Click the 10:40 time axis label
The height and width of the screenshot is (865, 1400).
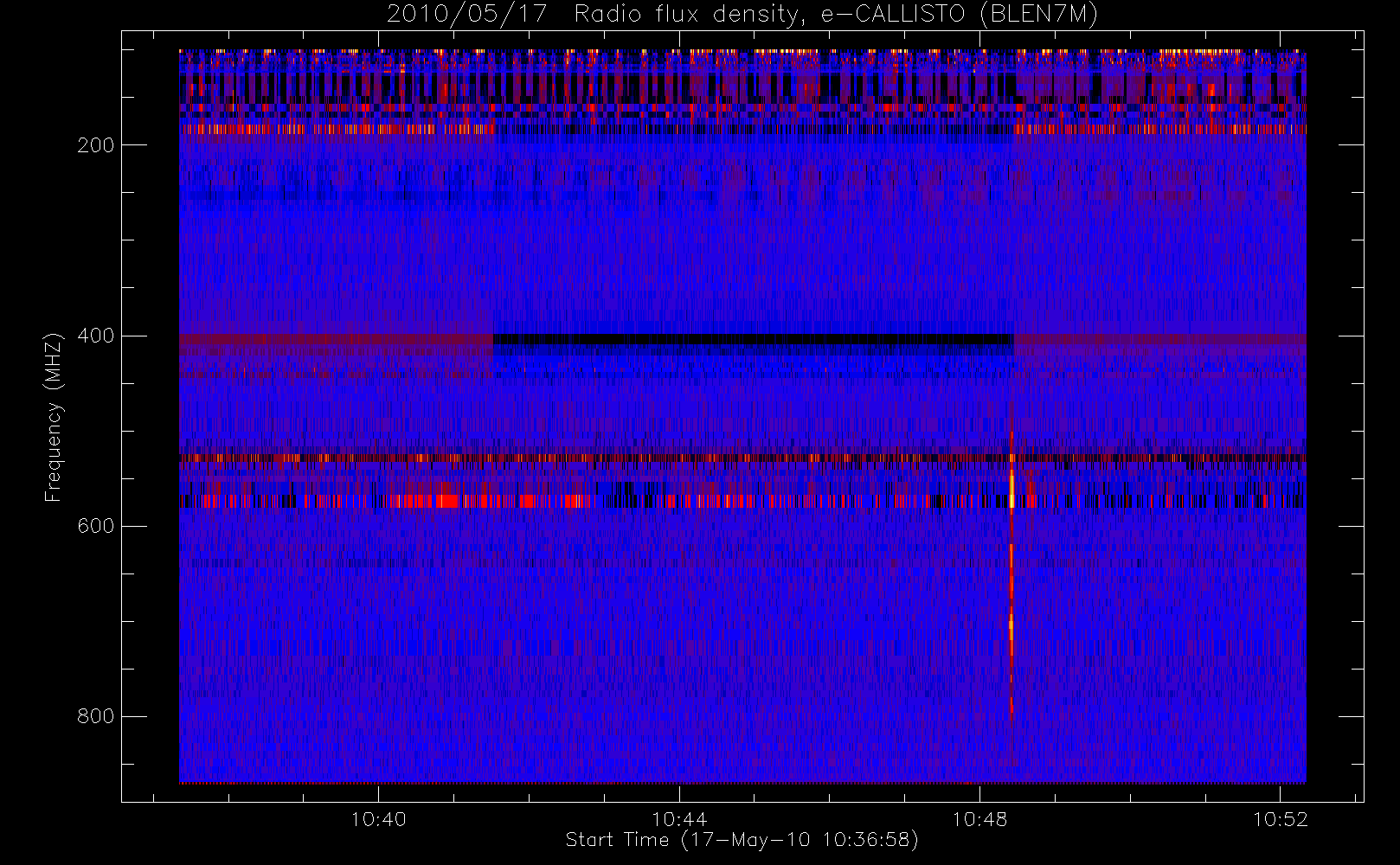378,819
